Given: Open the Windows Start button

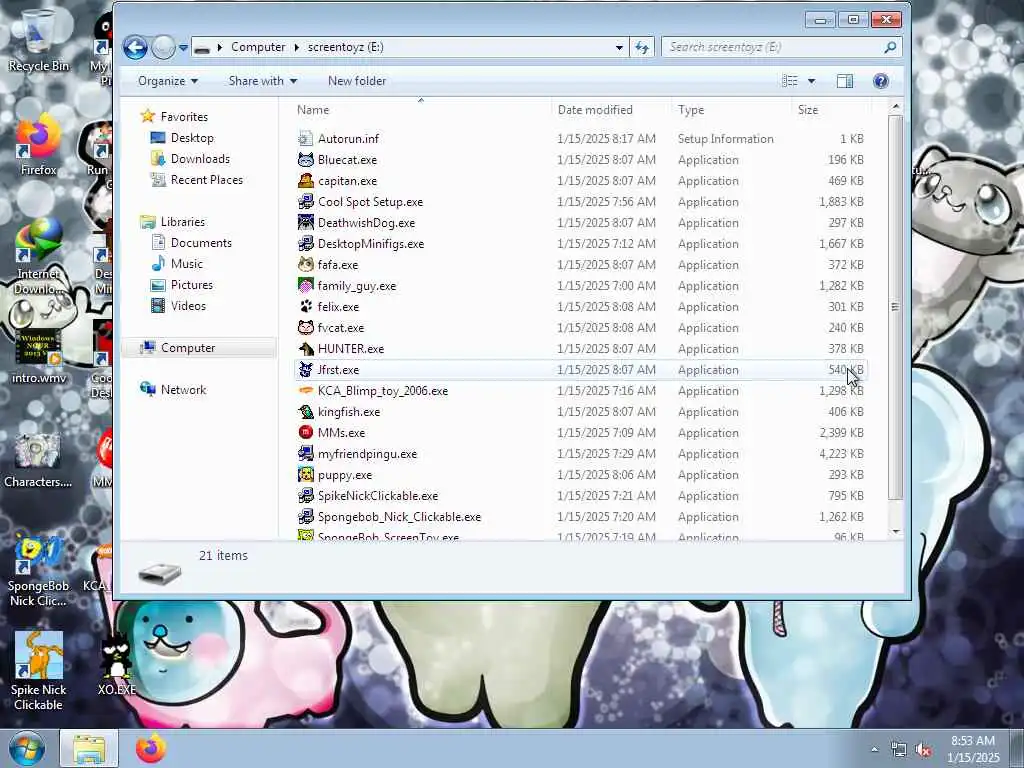Looking at the screenshot, I should tap(27, 748).
